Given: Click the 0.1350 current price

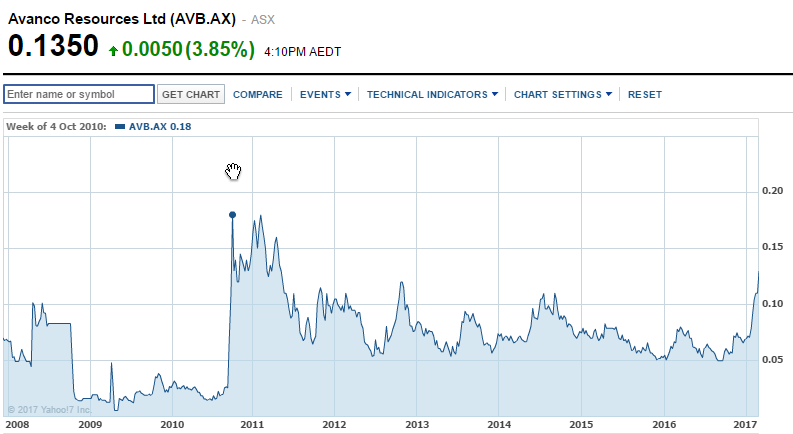Looking at the screenshot, I should pyautogui.click(x=53, y=46).
